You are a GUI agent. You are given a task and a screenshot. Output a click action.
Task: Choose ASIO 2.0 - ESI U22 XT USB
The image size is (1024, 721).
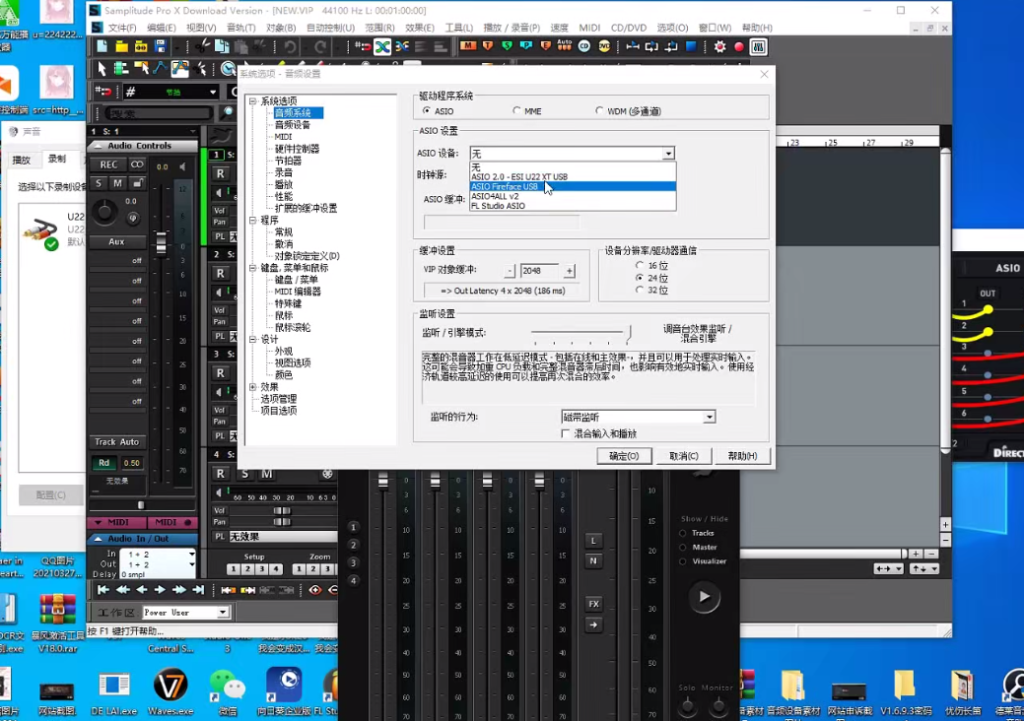click(572, 176)
